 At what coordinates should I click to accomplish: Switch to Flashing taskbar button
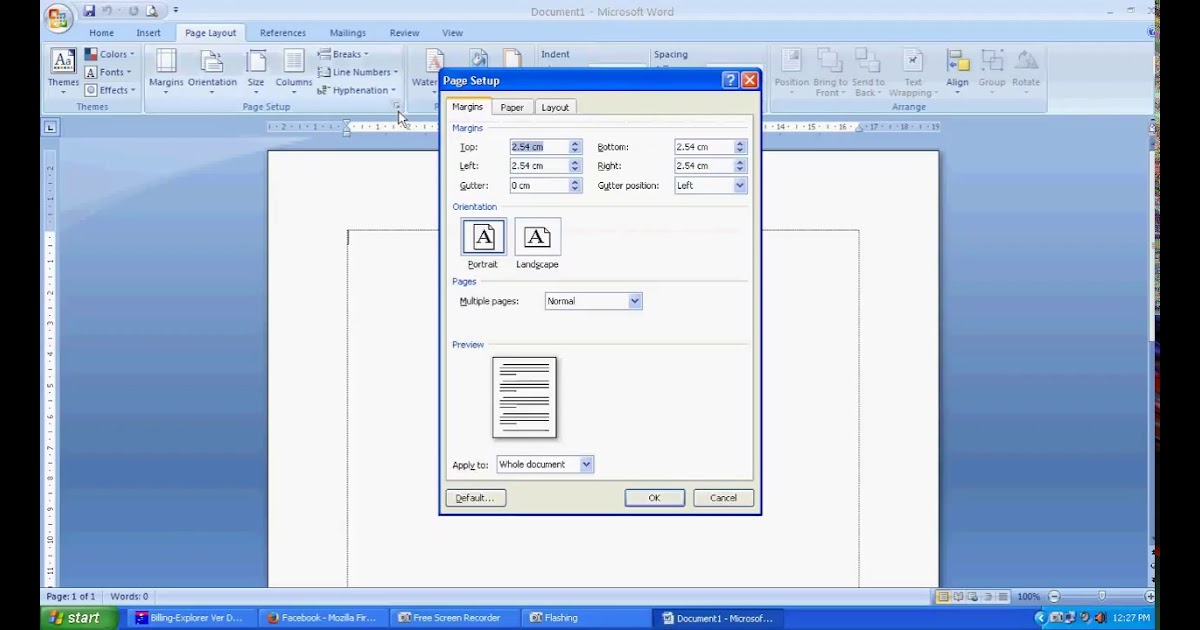pos(585,618)
